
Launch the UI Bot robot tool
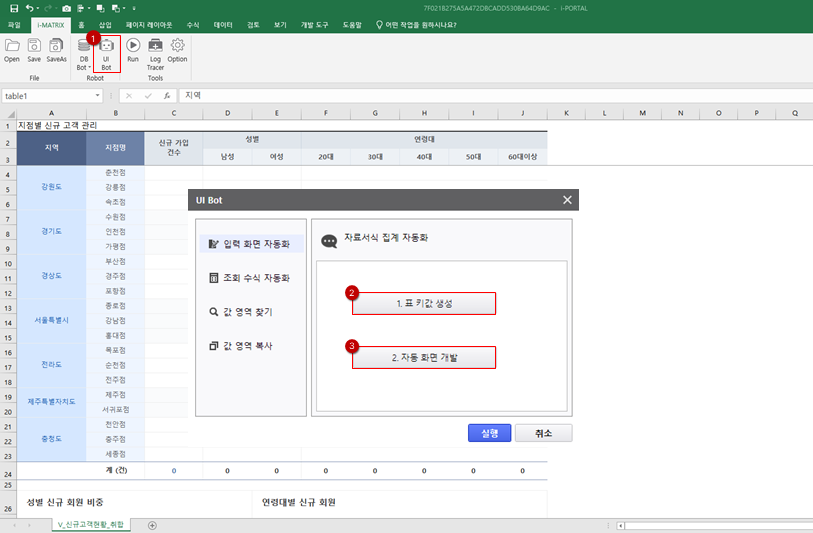(106, 50)
